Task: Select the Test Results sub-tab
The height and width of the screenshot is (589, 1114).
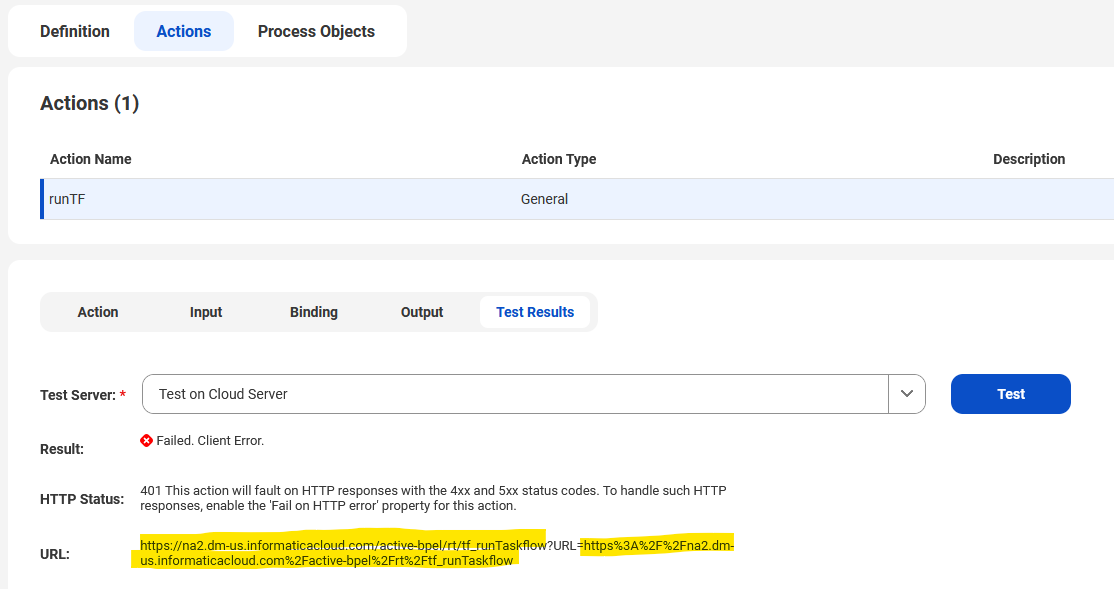Action: pyautogui.click(x=535, y=312)
